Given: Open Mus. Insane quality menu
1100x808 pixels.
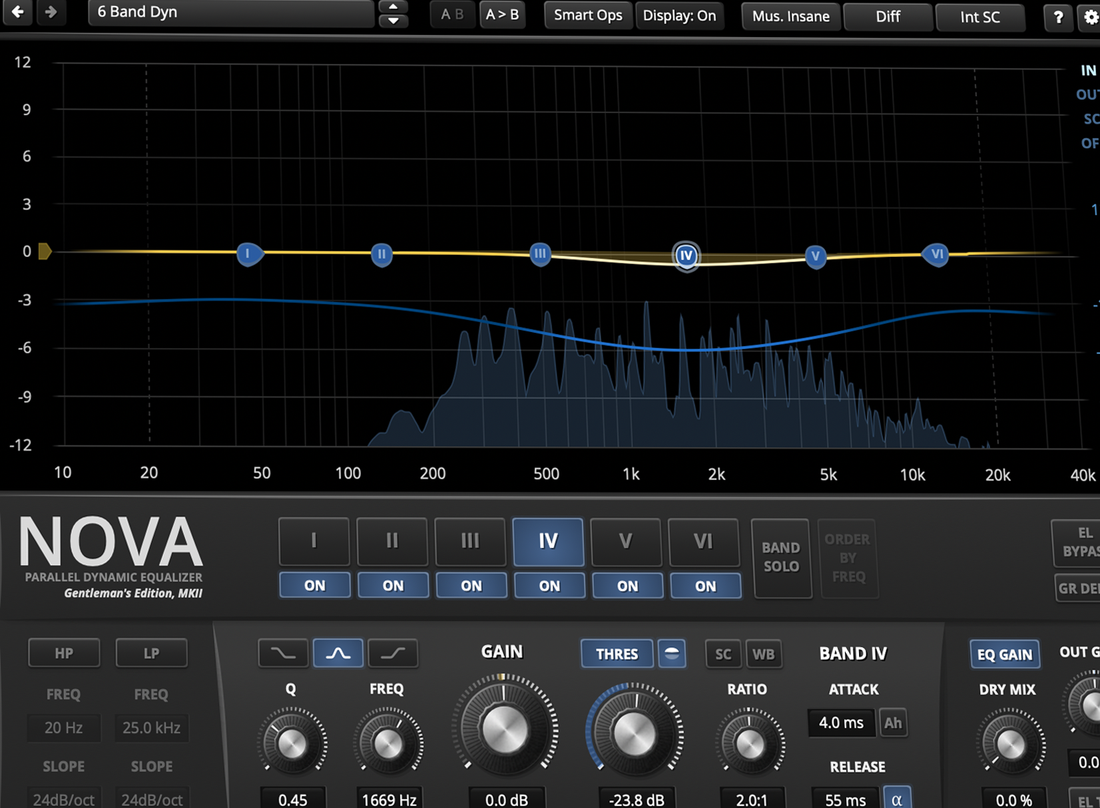Looking at the screenshot, I should tap(791, 16).
